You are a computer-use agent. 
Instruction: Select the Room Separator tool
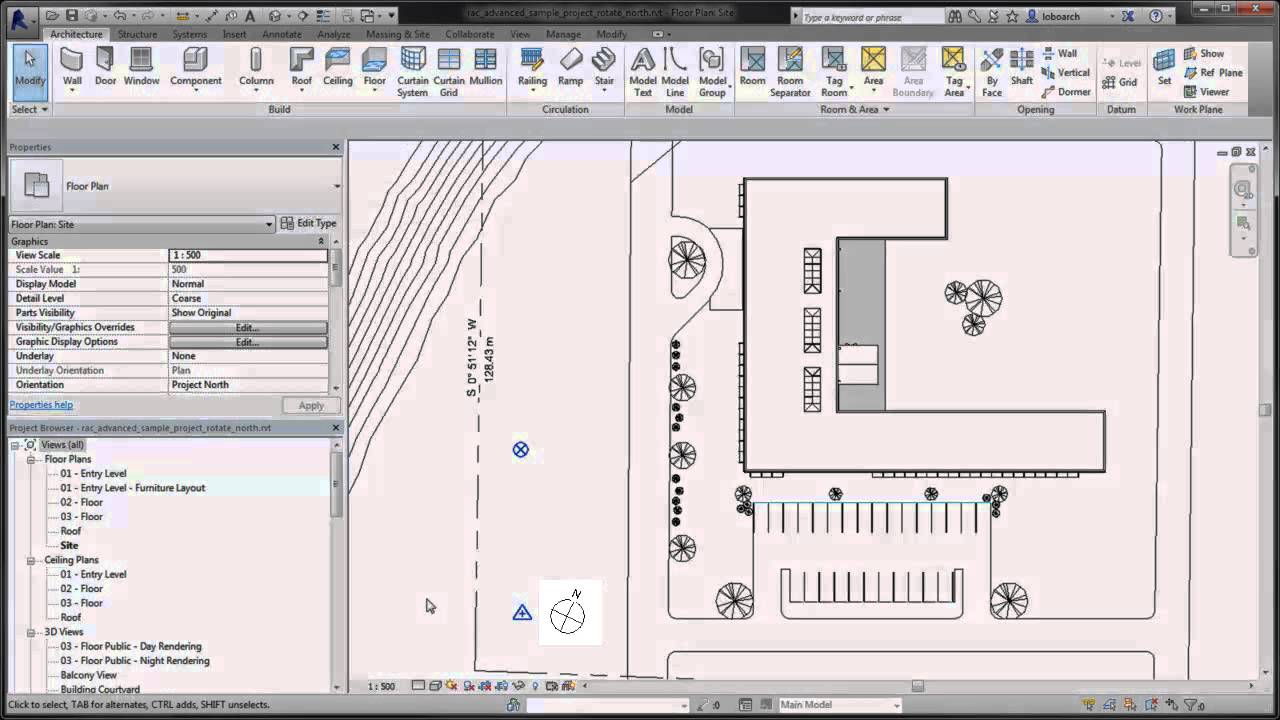pos(790,72)
